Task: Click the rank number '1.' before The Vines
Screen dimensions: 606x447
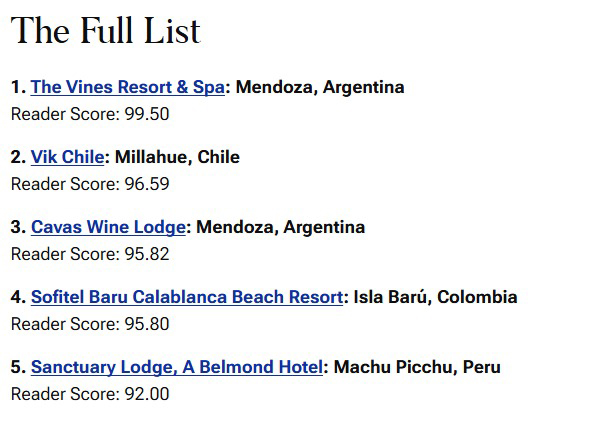Action: click(x=18, y=87)
